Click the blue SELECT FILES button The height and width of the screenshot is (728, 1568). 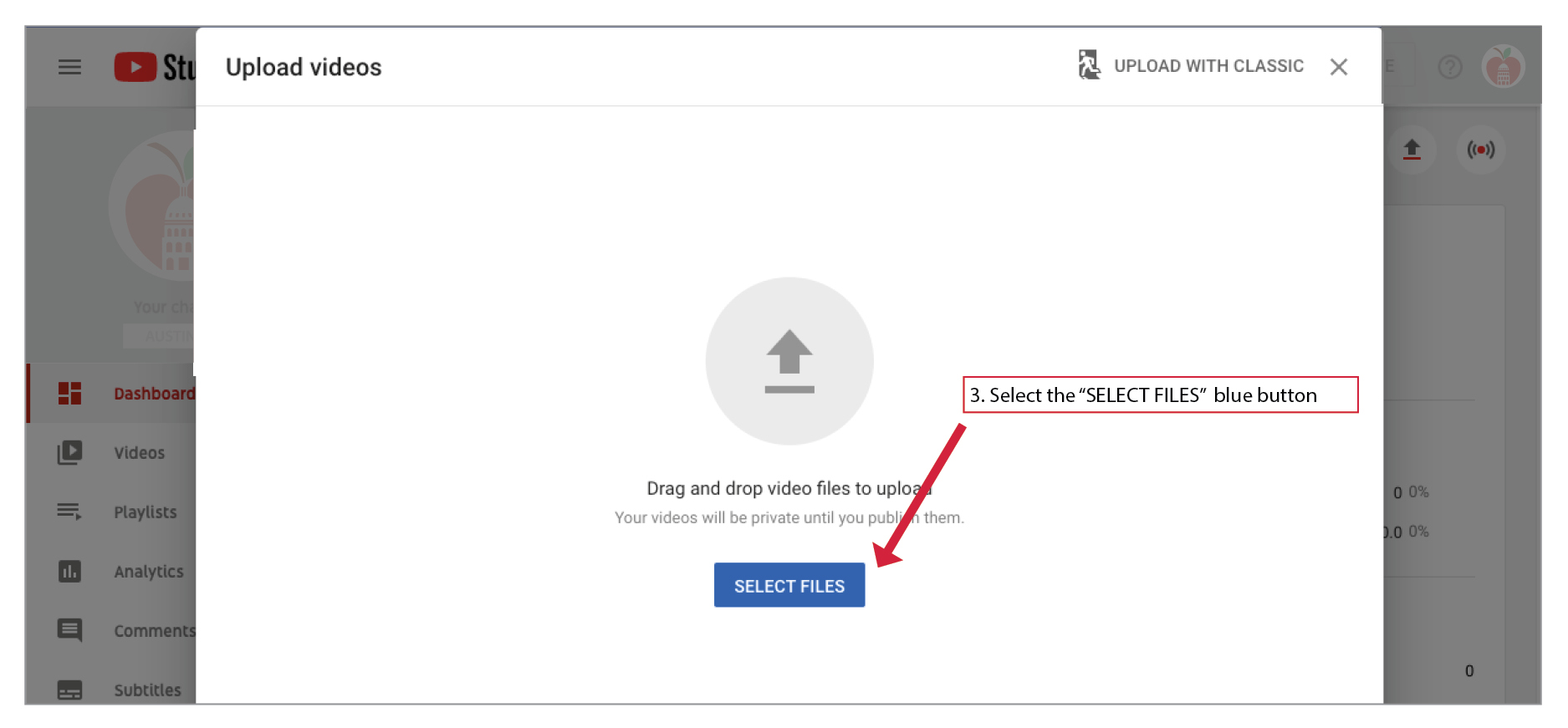pos(789,585)
